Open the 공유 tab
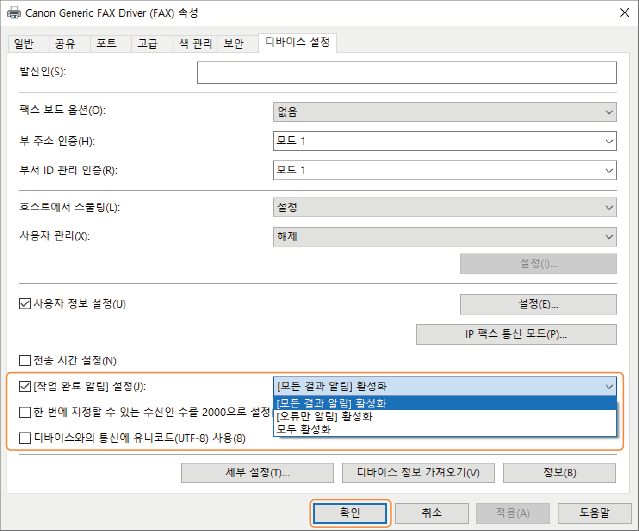639x531 pixels. 65,44
